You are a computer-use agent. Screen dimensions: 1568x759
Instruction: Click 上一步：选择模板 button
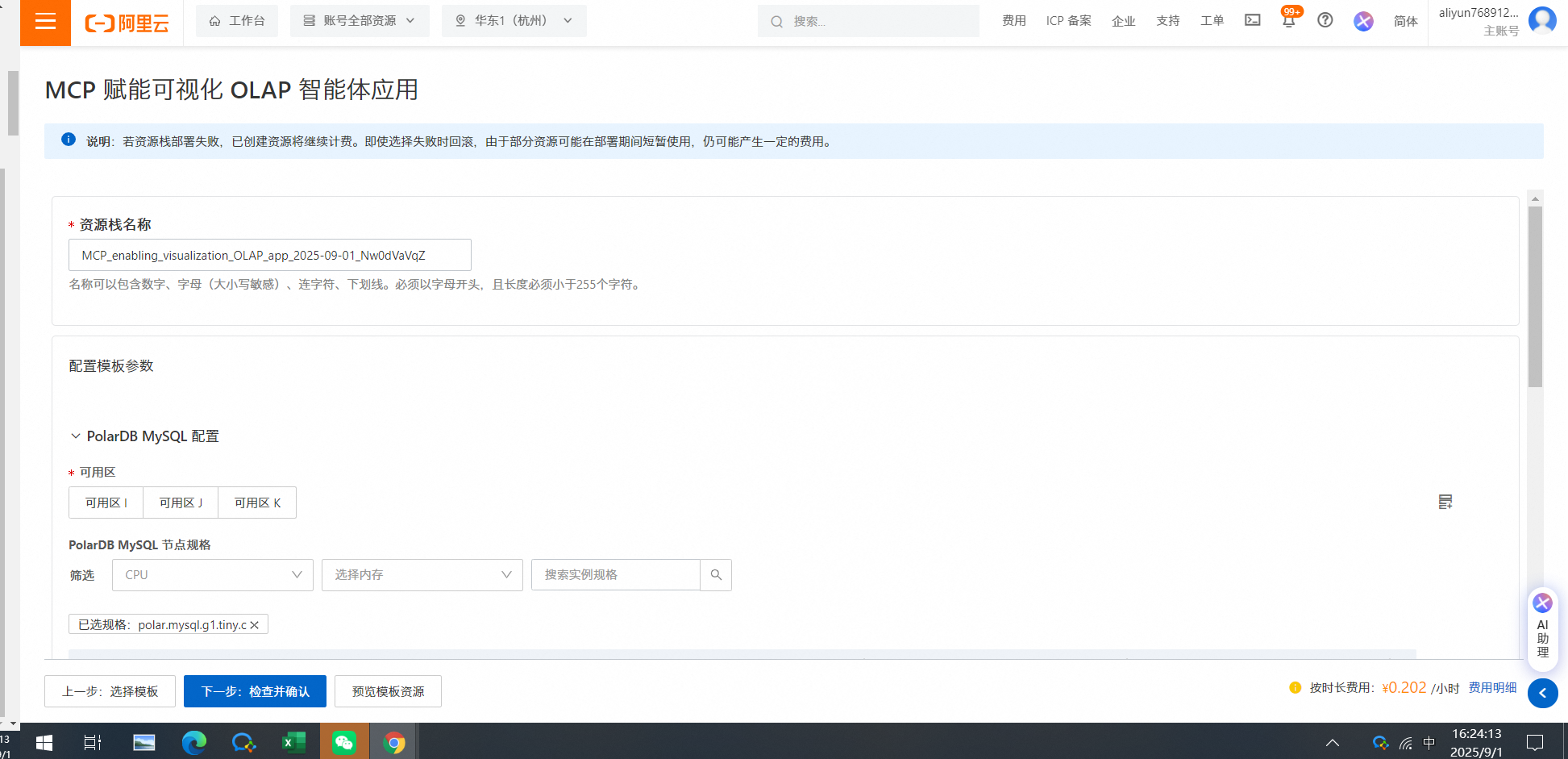[x=110, y=691]
